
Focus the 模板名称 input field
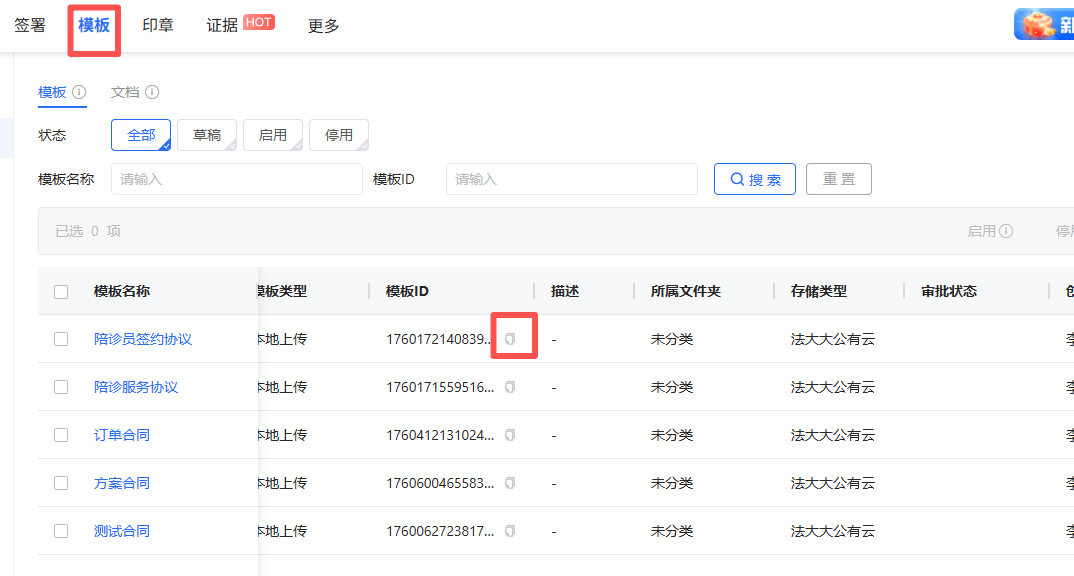pyautogui.click(x=236, y=179)
